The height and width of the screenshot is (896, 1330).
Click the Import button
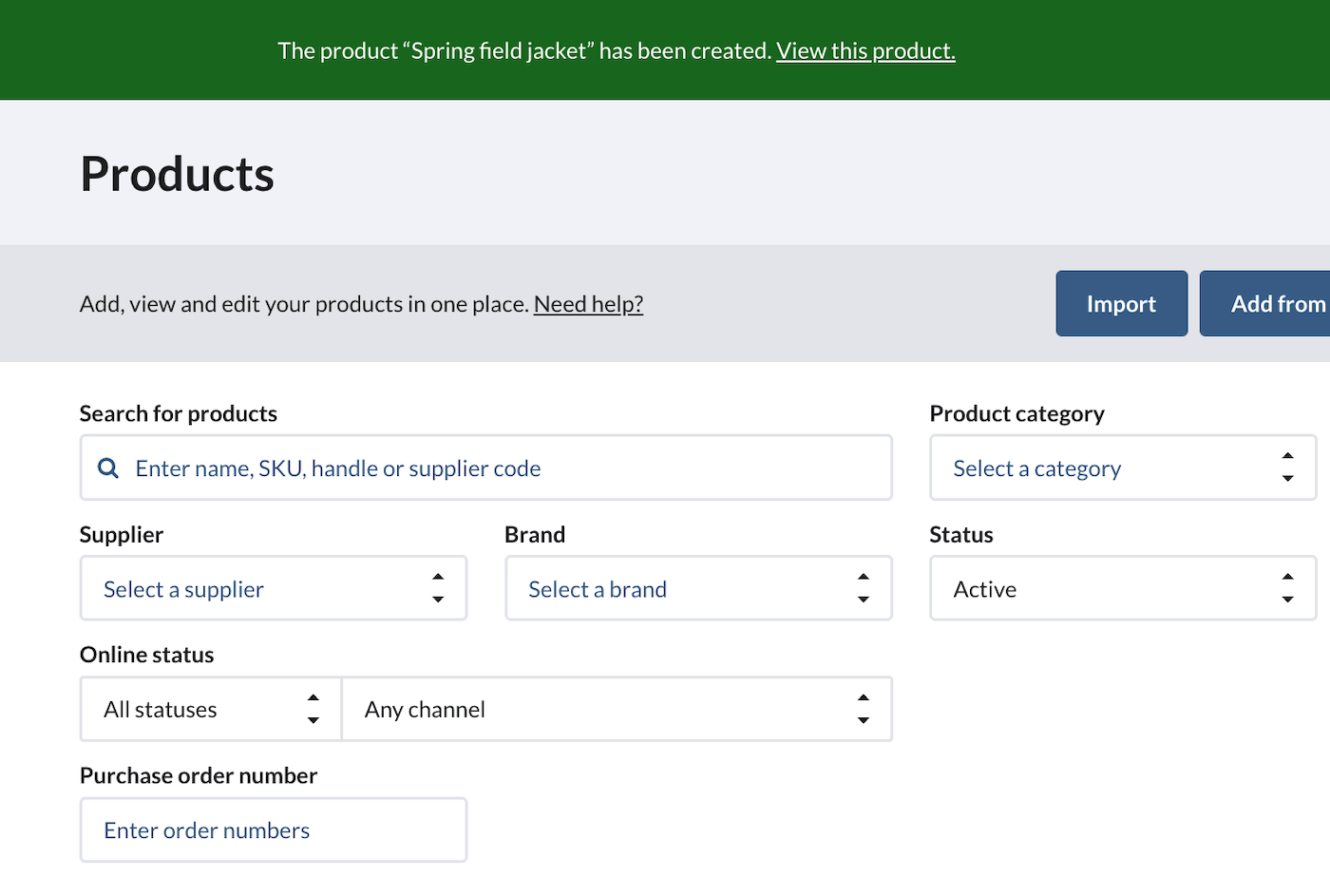[x=1122, y=303]
